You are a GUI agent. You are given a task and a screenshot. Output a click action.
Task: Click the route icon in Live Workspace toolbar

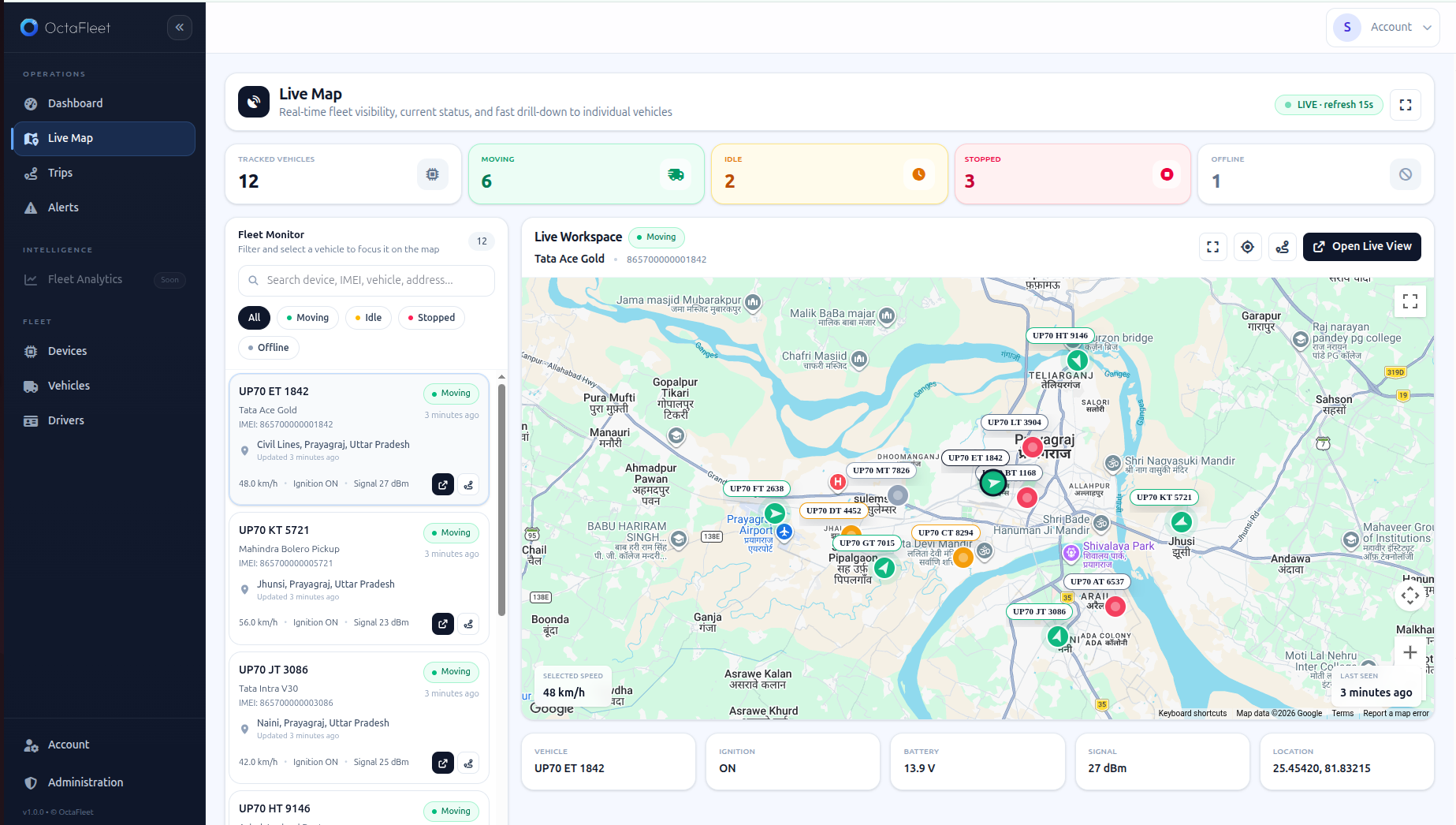coord(1283,247)
